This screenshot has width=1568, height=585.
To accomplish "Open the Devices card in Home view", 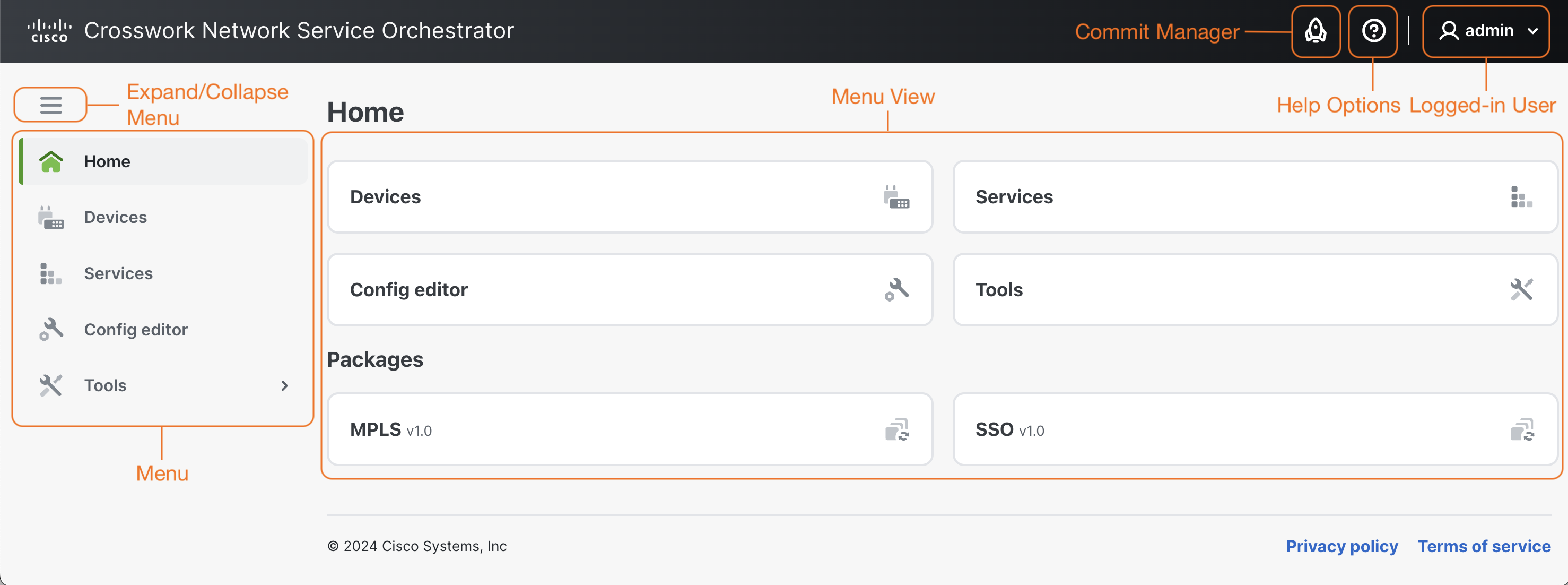I will pos(630,197).
